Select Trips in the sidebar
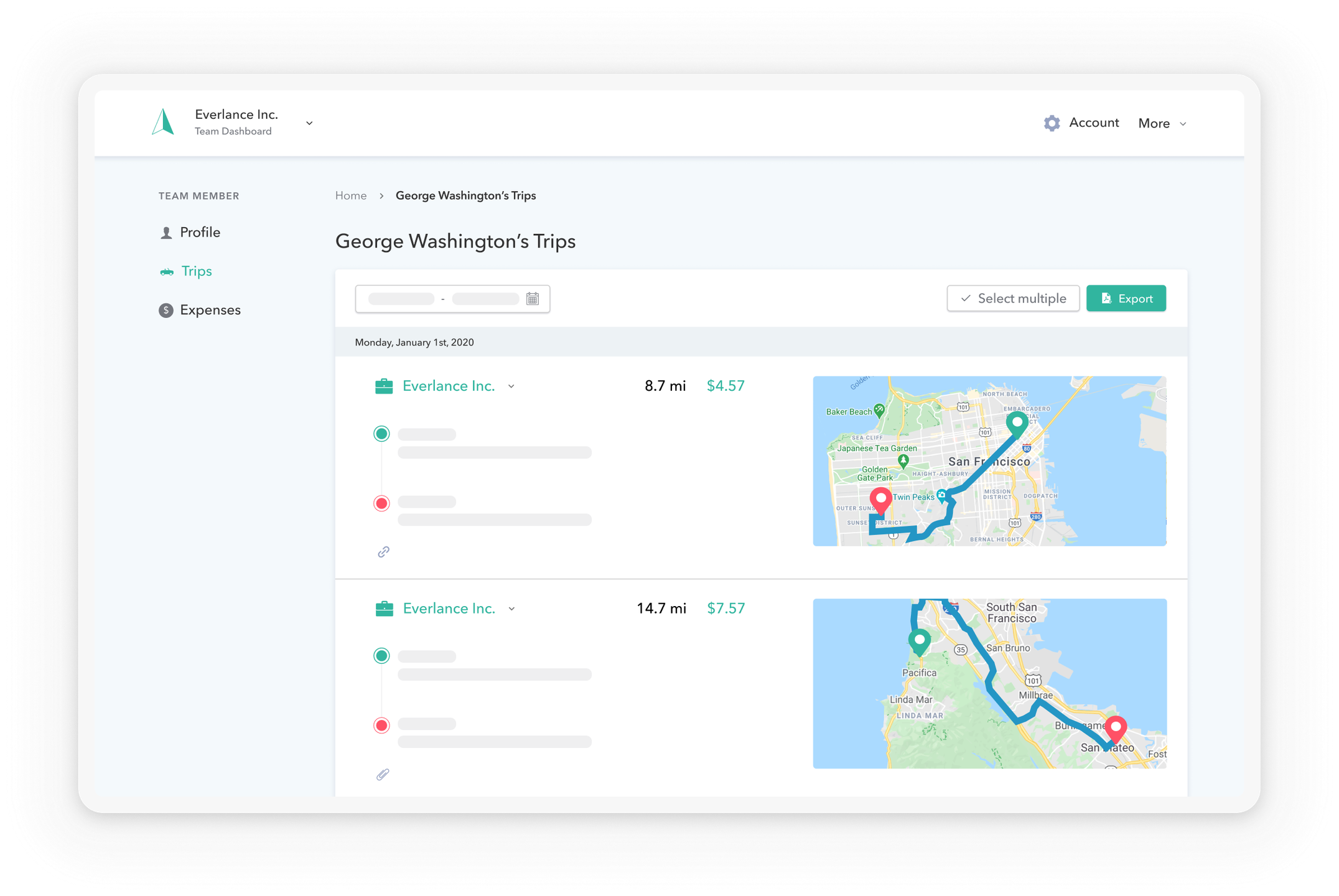This screenshot has height=896, width=1339. 196,271
